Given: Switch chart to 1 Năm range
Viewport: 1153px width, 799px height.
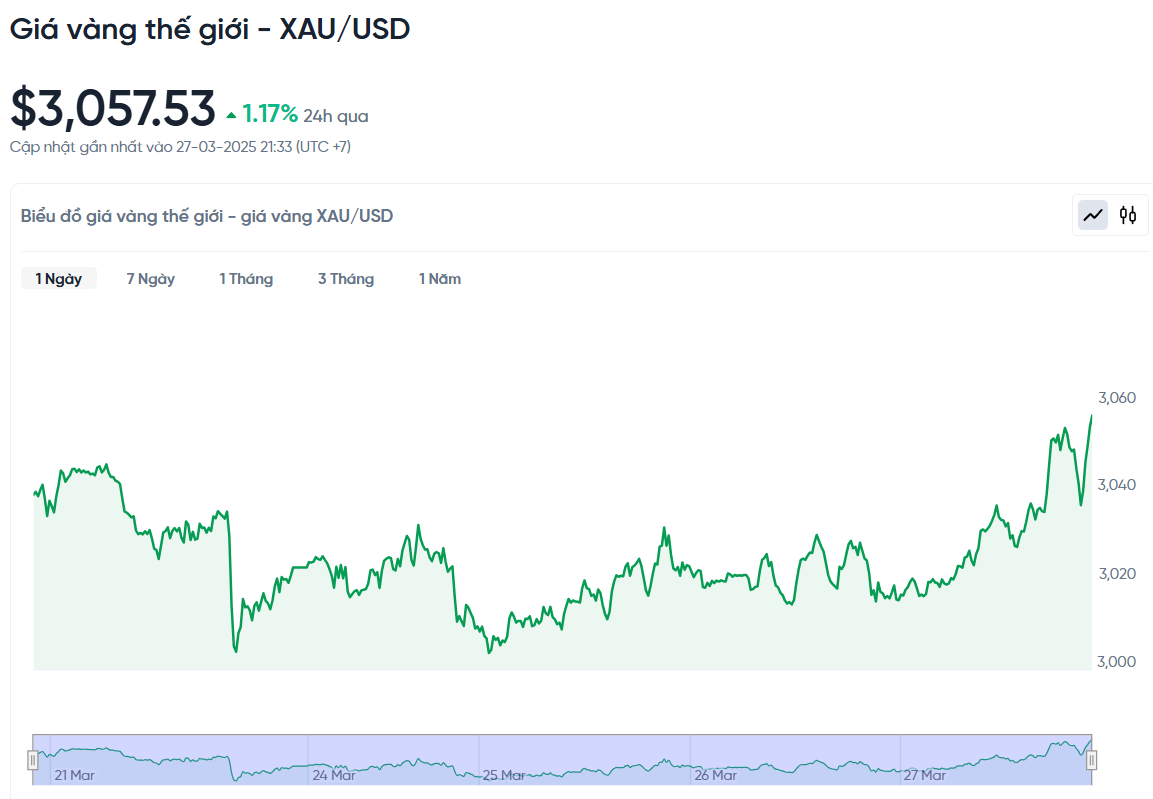Looking at the screenshot, I should [440, 279].
